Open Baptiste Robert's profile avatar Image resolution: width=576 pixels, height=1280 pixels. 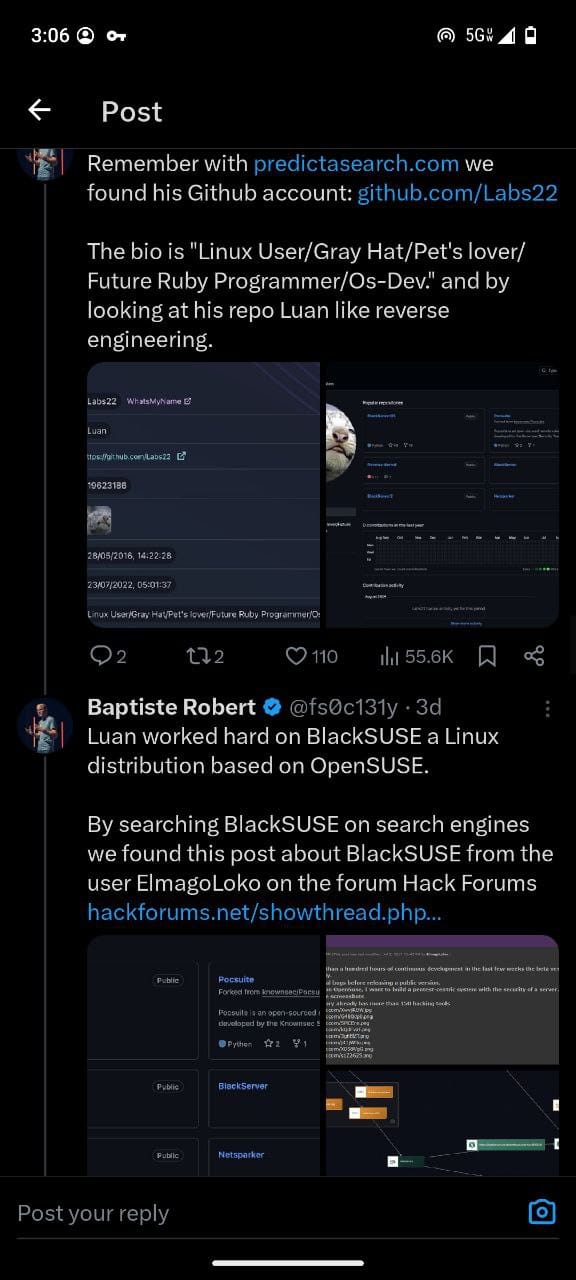(x=45, y=726)
